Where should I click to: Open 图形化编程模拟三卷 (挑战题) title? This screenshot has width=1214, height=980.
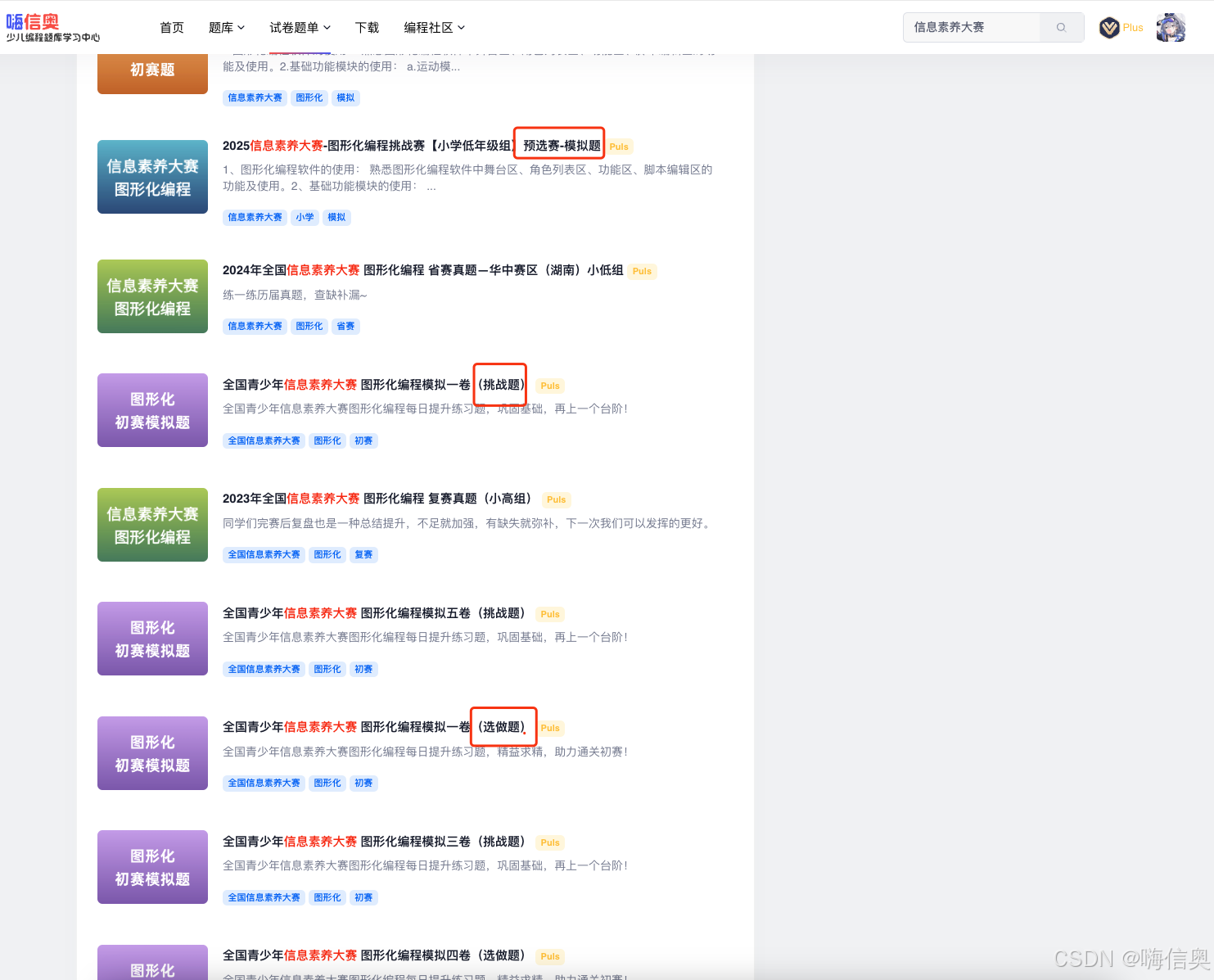pos(374,842)
